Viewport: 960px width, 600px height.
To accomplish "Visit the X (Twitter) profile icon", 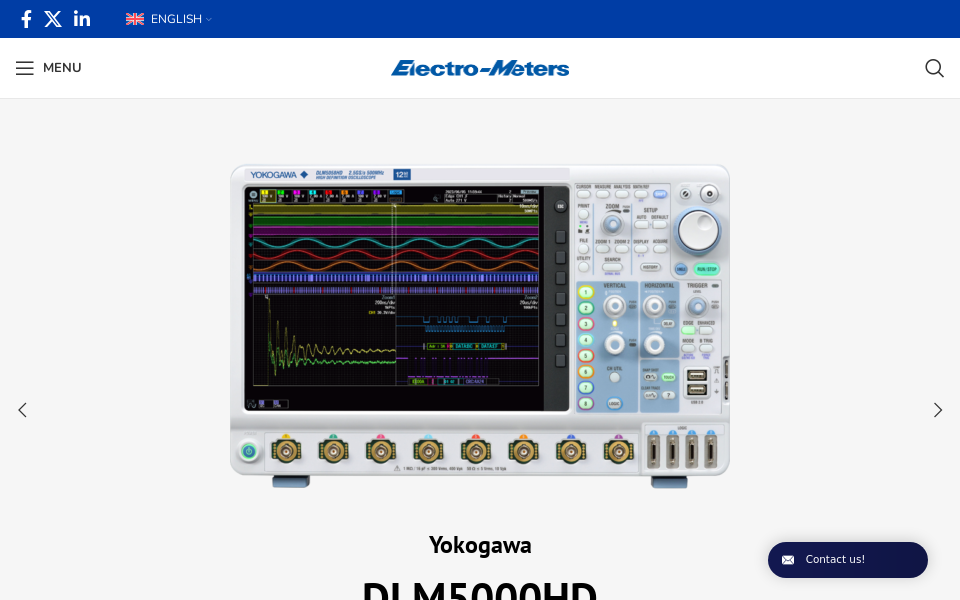I will coord(53,19).
